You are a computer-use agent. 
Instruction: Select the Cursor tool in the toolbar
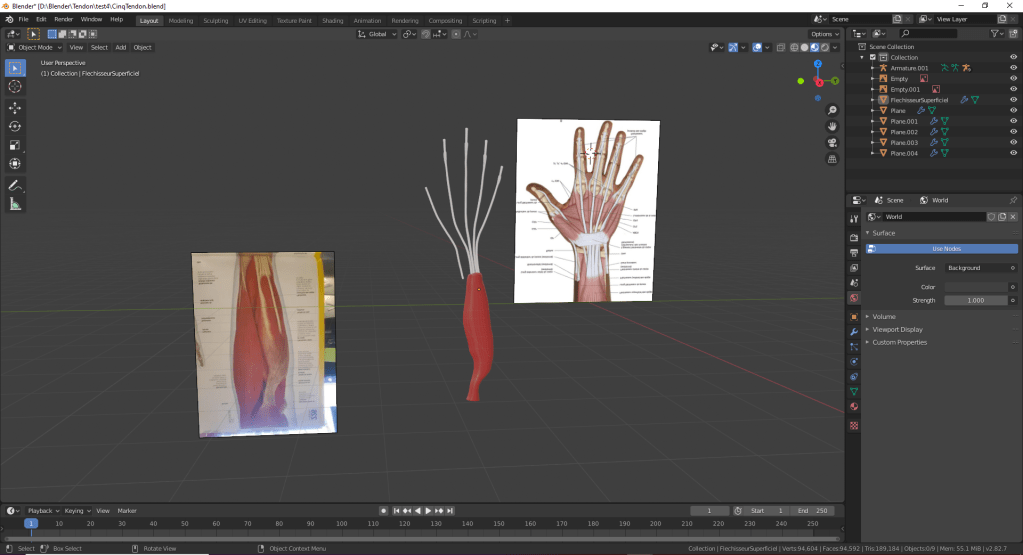(x=15, y=87)
